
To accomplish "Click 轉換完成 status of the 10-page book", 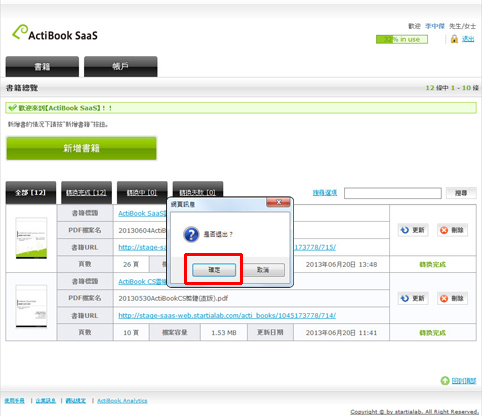I will 432,333.
